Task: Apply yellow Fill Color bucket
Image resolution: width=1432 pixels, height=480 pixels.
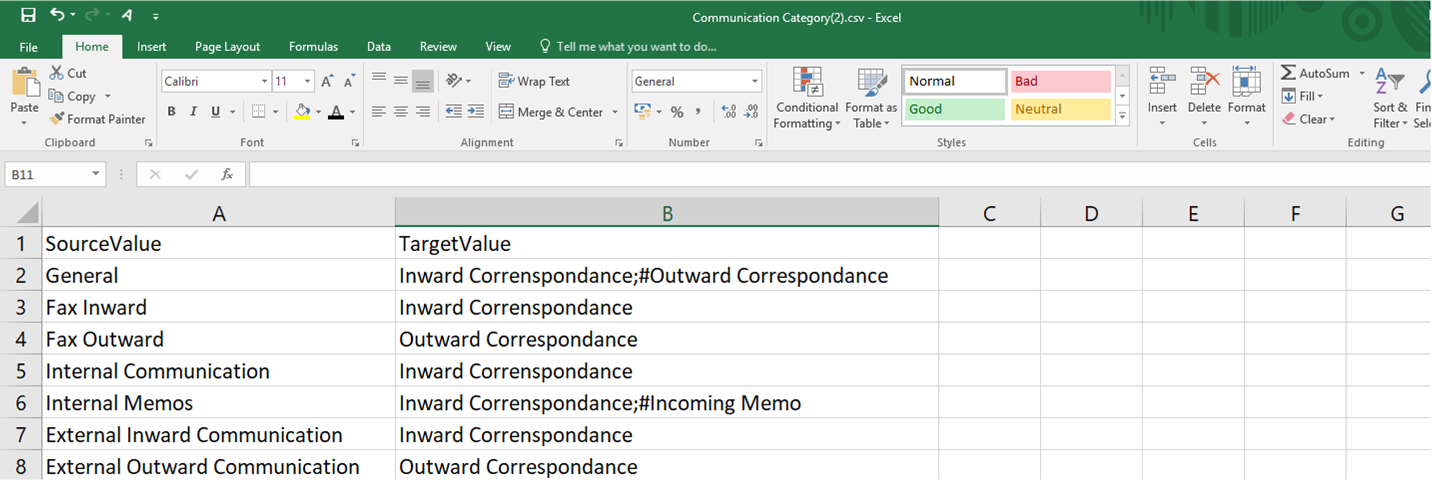Action: (x=302, y=111)
